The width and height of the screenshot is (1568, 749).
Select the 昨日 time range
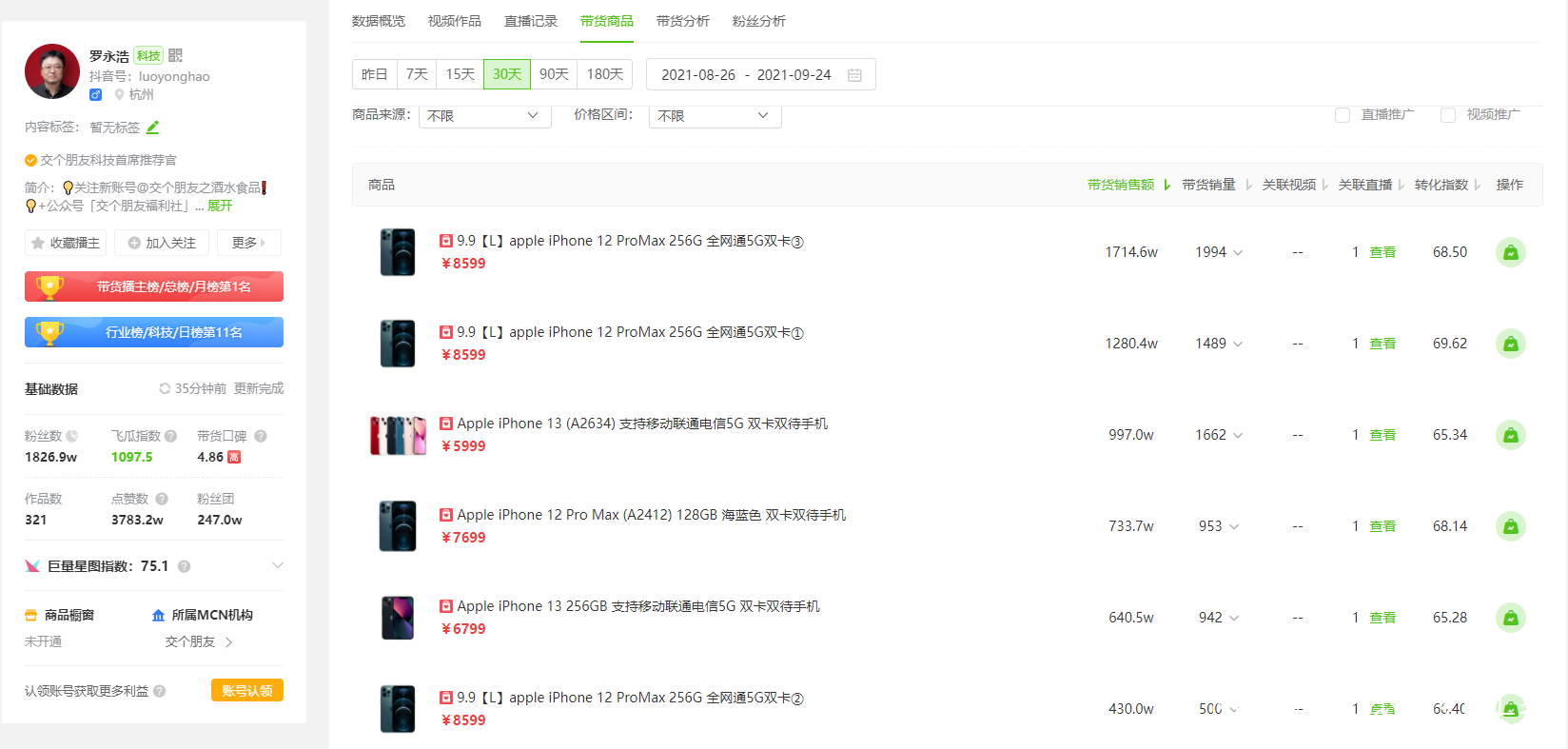point(375,74)
